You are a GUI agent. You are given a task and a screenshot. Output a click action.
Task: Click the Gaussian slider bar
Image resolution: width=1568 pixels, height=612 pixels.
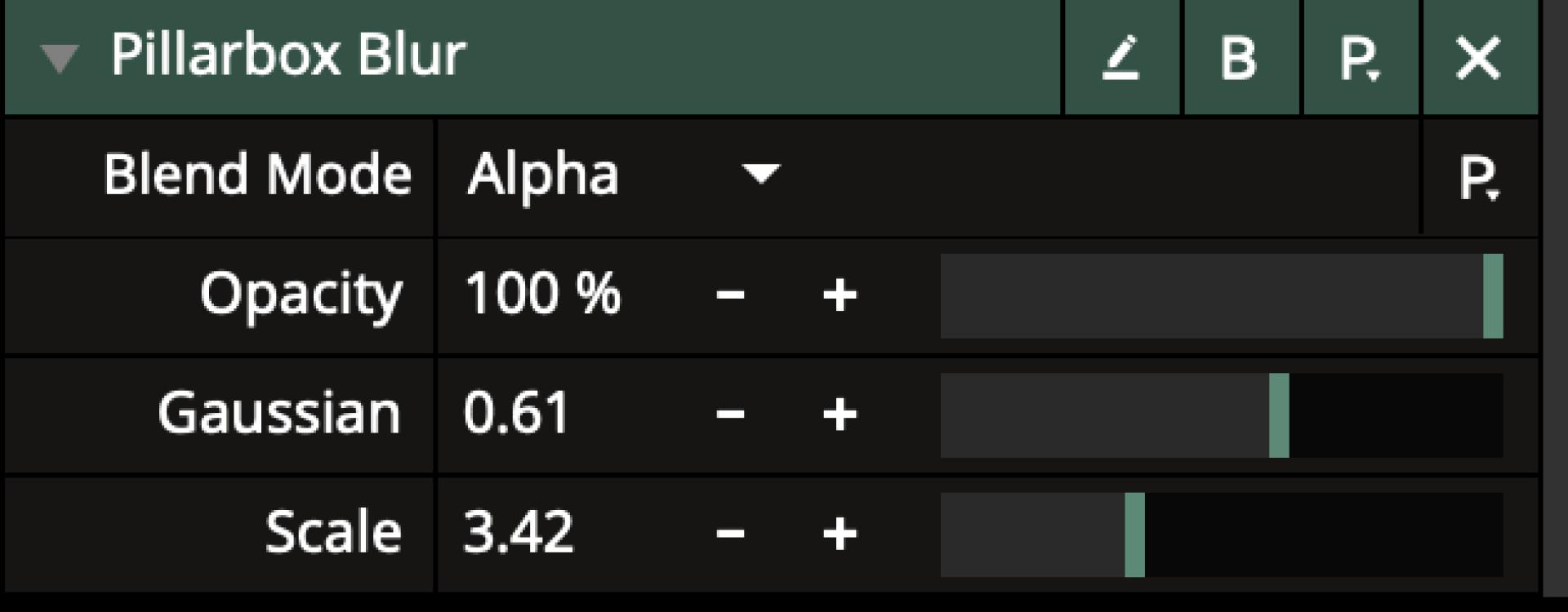pyautogui.click(x=1221, y=415)
